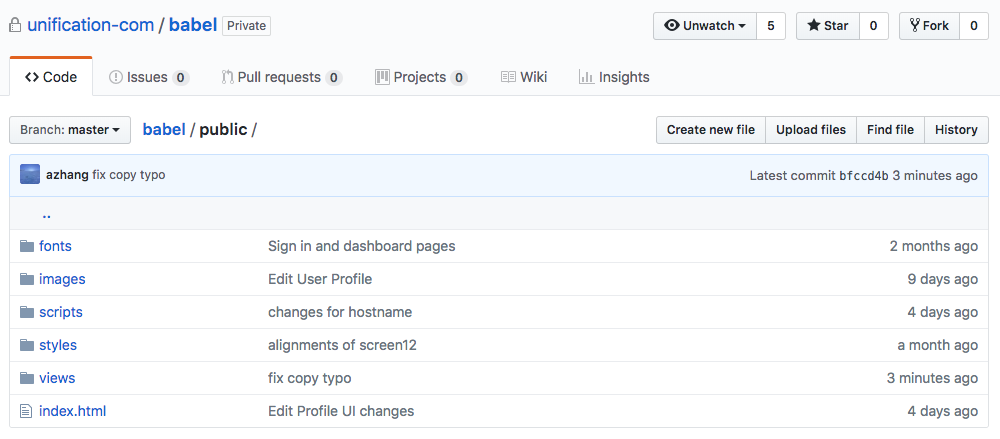Open the latest commit message 'fix copy typo'
Viewport: 1000px width, 439px height.
(129, 175)
